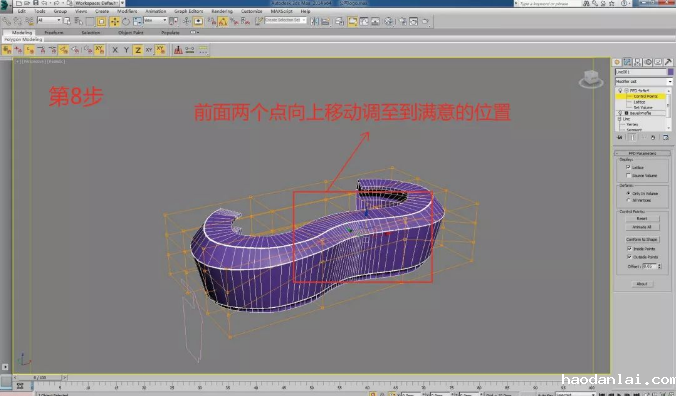
Task: Open the Modifier List dropdown
Action: [x=643, y=81]
